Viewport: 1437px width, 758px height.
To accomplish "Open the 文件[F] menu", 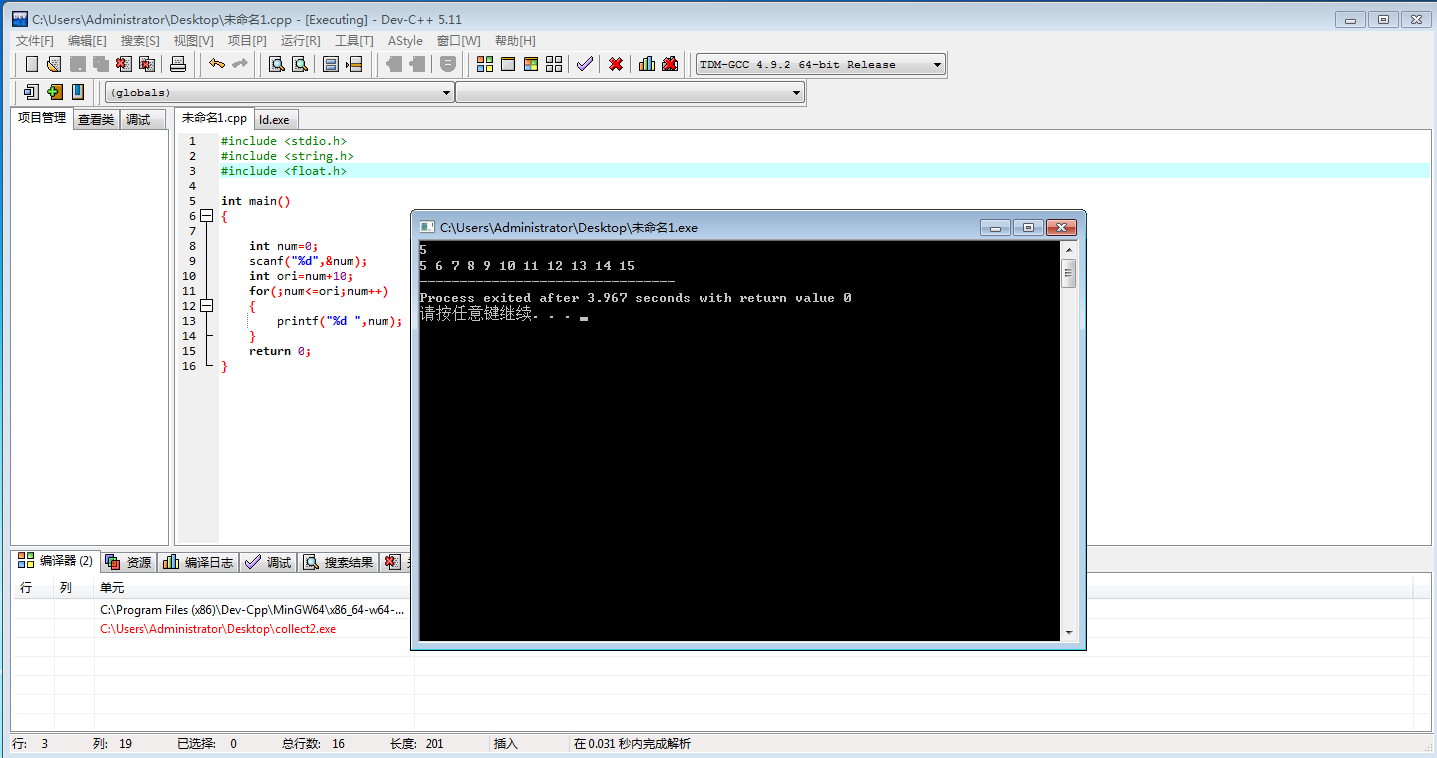I will click(x=35, y=41).
